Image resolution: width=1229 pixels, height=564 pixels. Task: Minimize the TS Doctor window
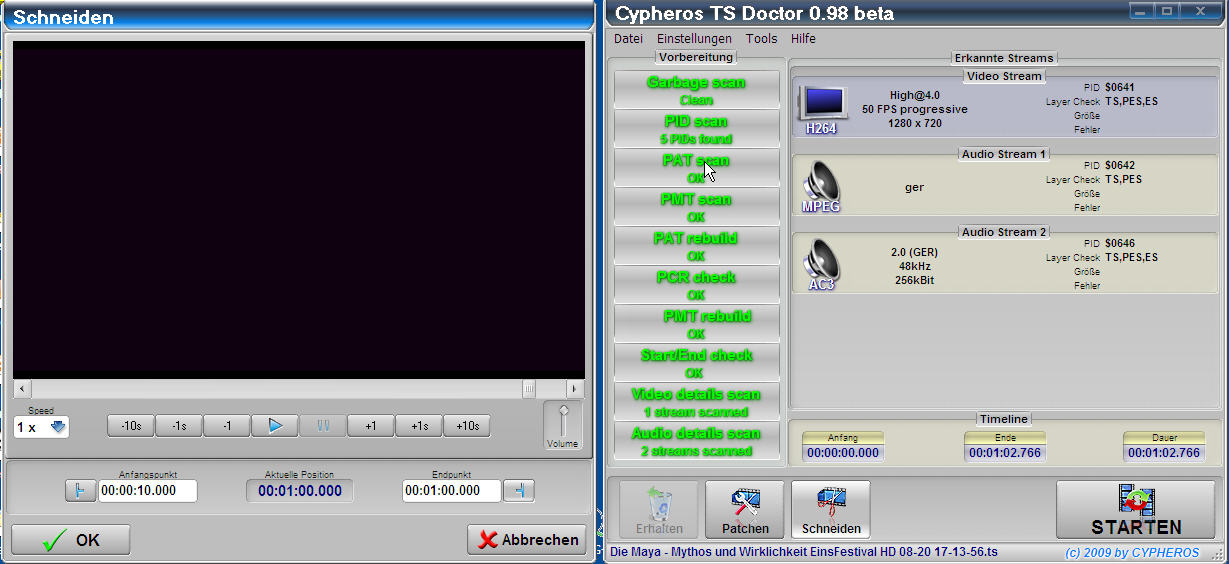1141,10
